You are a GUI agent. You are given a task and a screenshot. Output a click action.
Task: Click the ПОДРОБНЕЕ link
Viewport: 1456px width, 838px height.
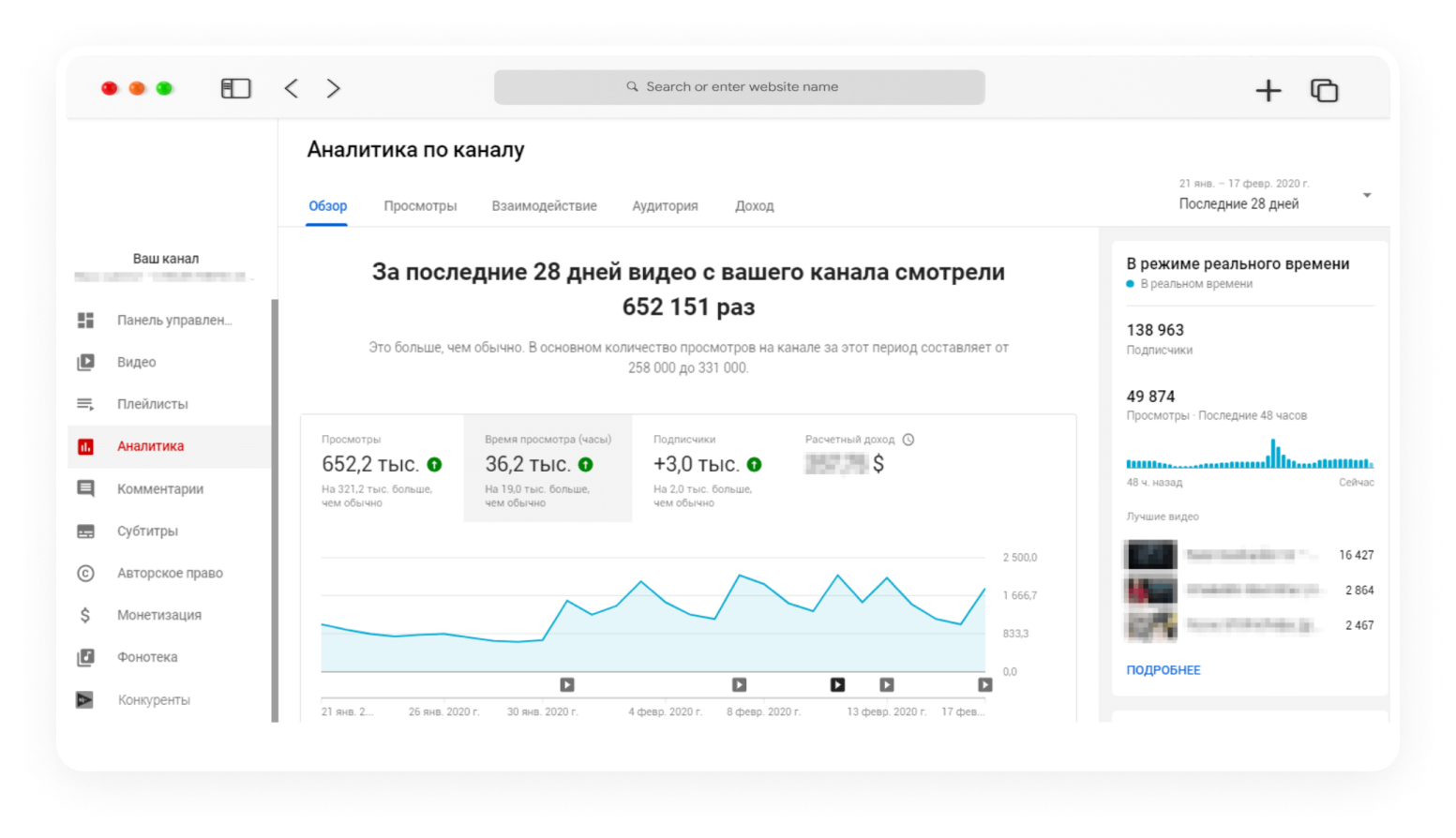coord(1163,670)
